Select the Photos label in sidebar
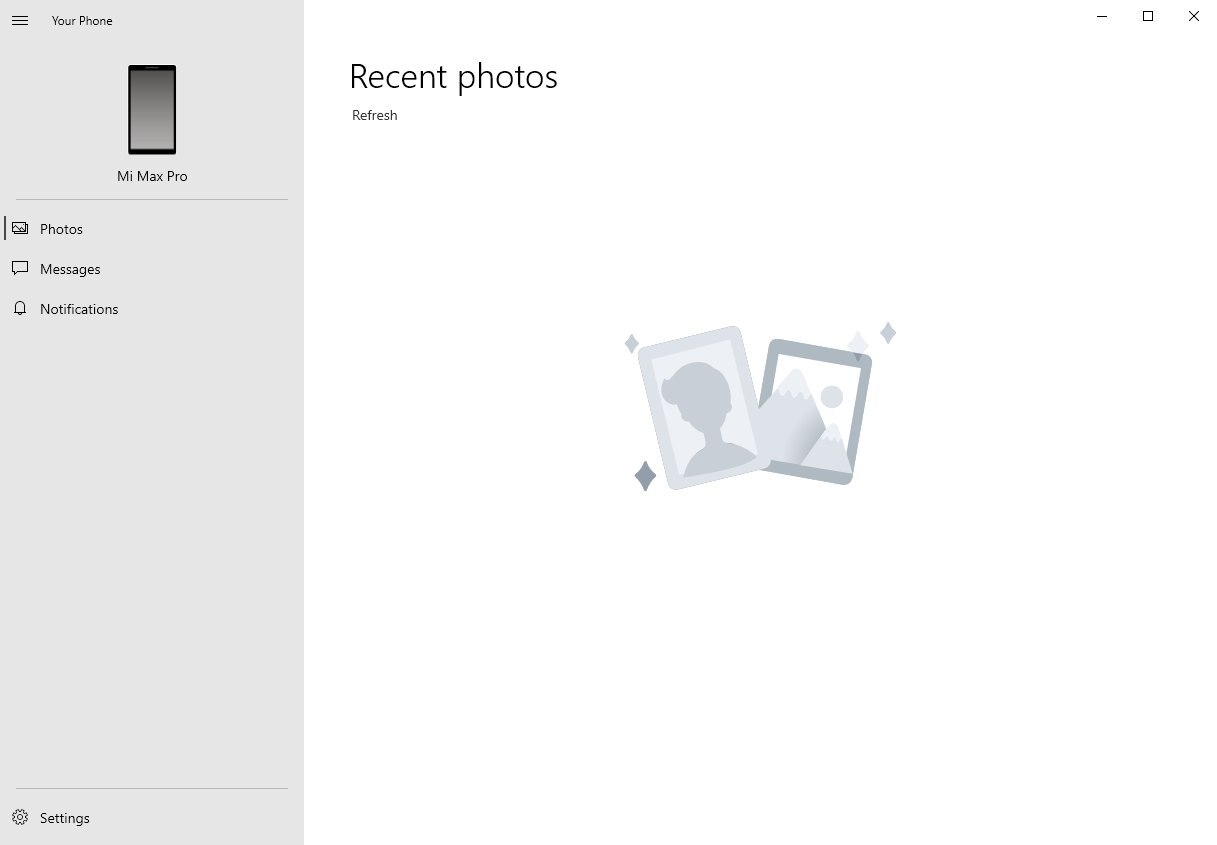The height and width of the screenshot is (845, 1217). click(61, 229)
